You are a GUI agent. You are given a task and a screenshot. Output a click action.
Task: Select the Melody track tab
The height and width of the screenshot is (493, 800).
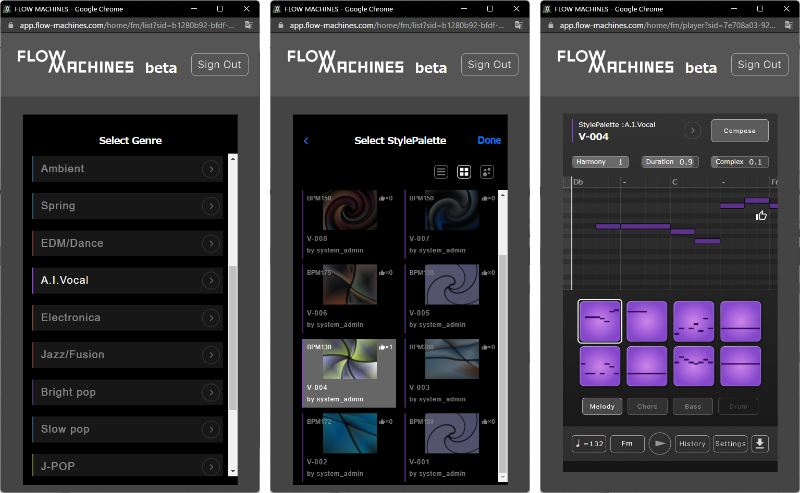click(603, 406)
